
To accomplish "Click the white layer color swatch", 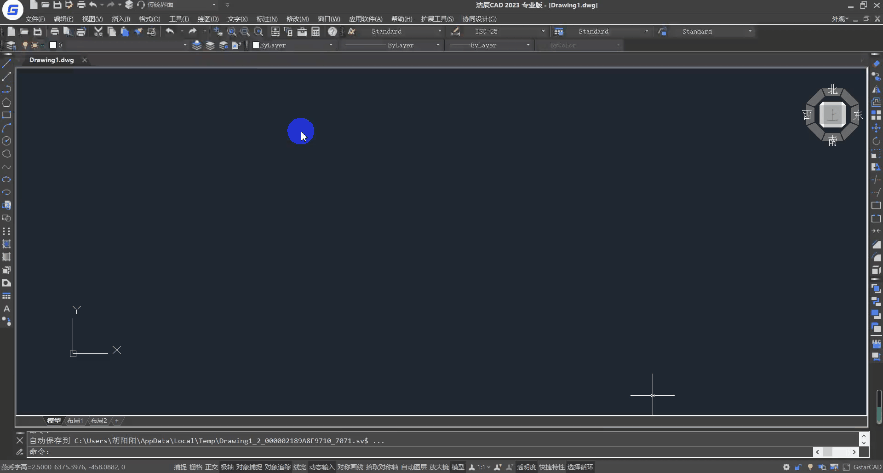I will (53, 45).
